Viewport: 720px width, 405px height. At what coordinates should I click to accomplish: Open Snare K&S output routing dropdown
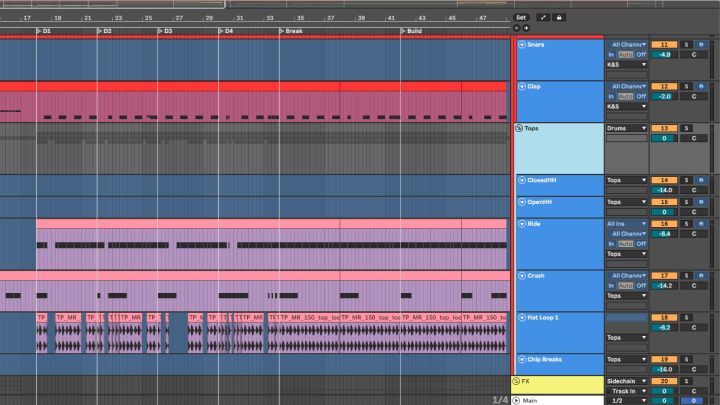[x=627, y=65]
